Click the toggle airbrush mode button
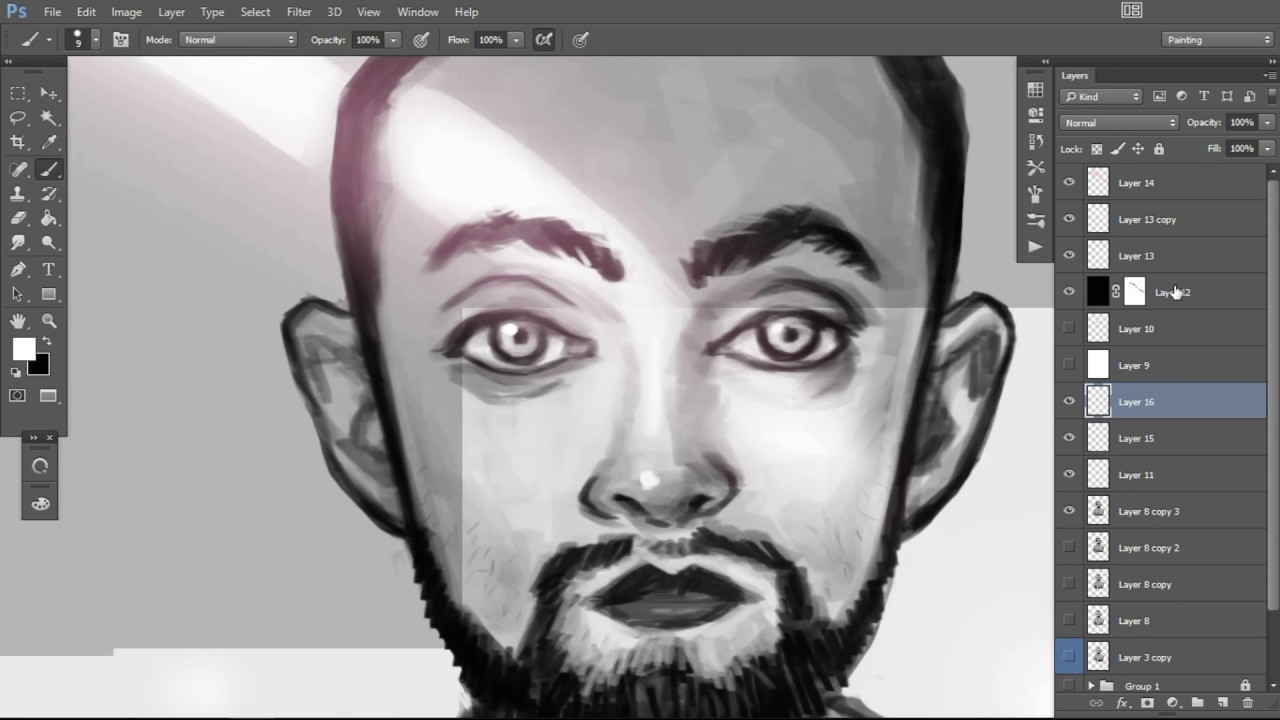The width and height of the screenshot is (1280, 720). pyautogui.click(x=544, y=40)
